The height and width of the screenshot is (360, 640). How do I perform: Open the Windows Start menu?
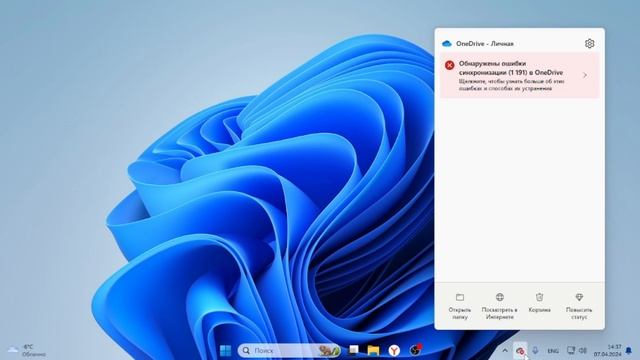coord(225,351)
